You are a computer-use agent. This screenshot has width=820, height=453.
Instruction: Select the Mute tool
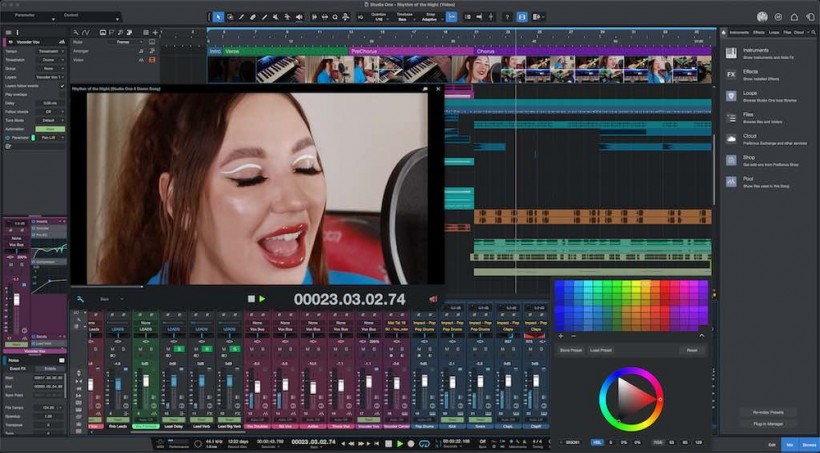tap(276, 17)
